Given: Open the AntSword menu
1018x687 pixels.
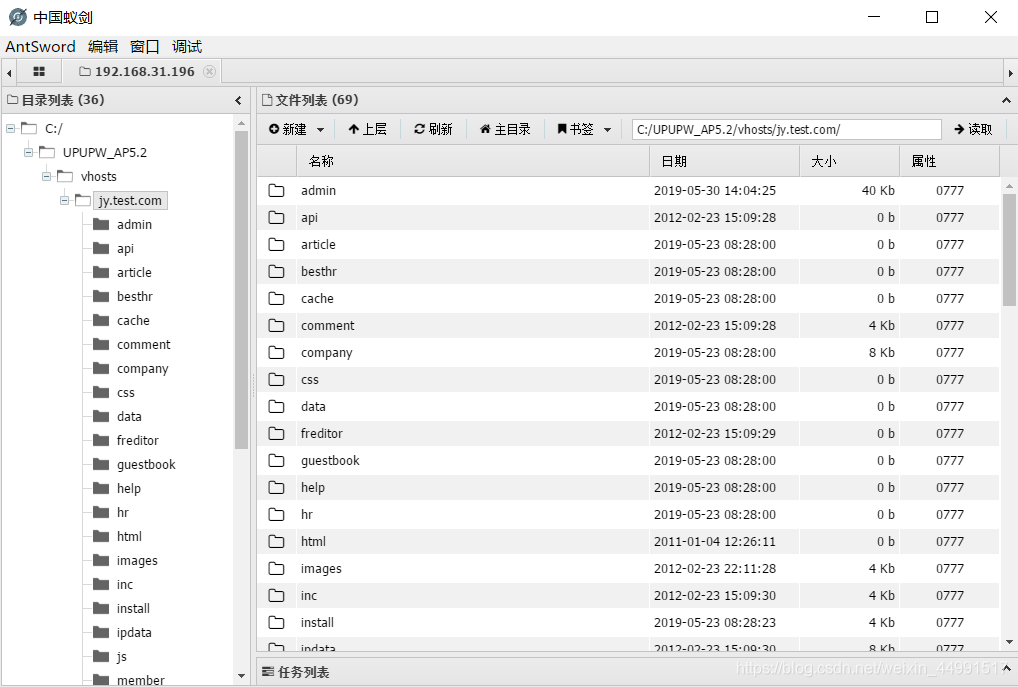Looking at the screenshot, I should coord(40,47).
